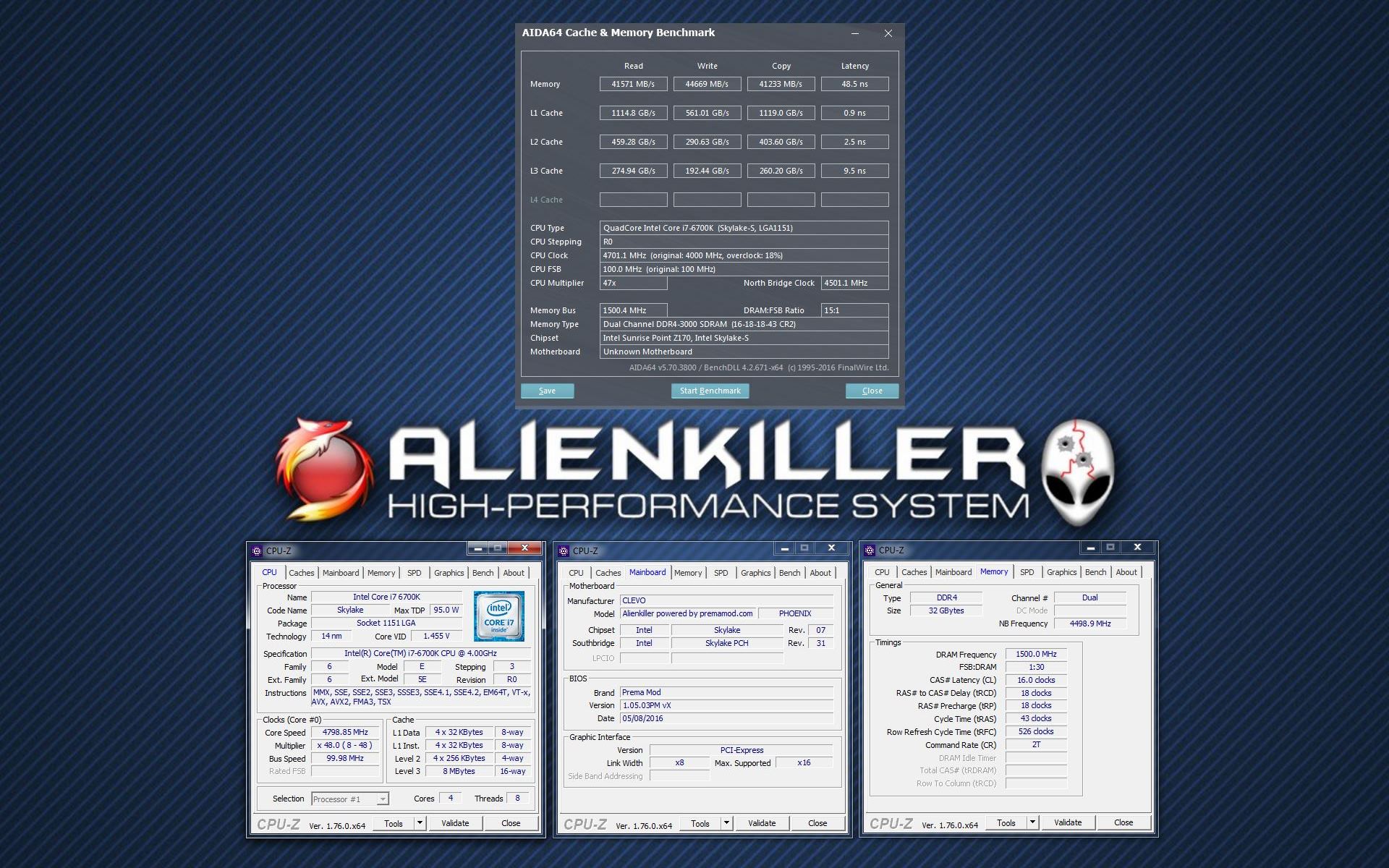Click the North Bridge Clock value 4501.1 MHz

point(855,283)
